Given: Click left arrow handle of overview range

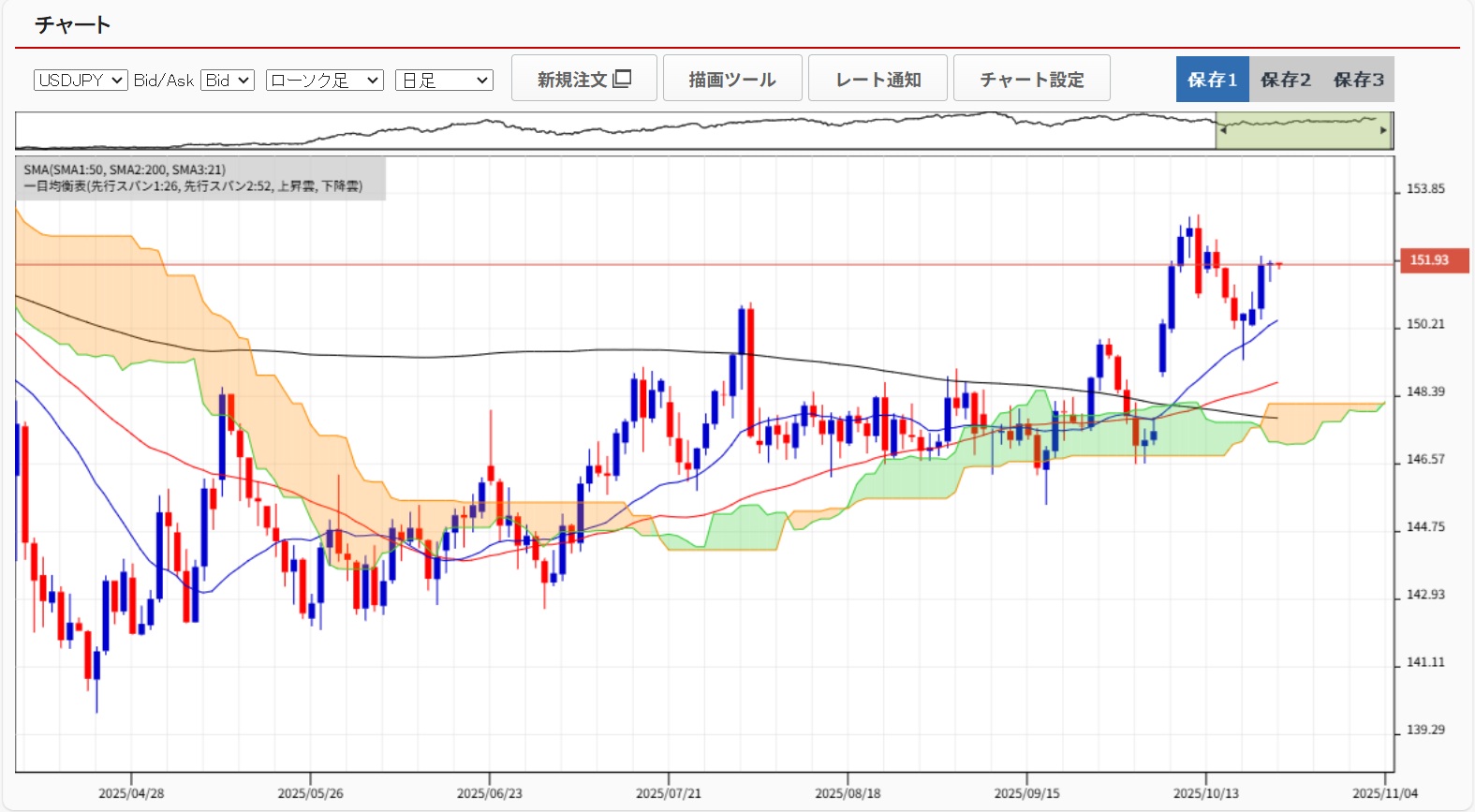Looking at the screenshot, I should point(1222,130).
